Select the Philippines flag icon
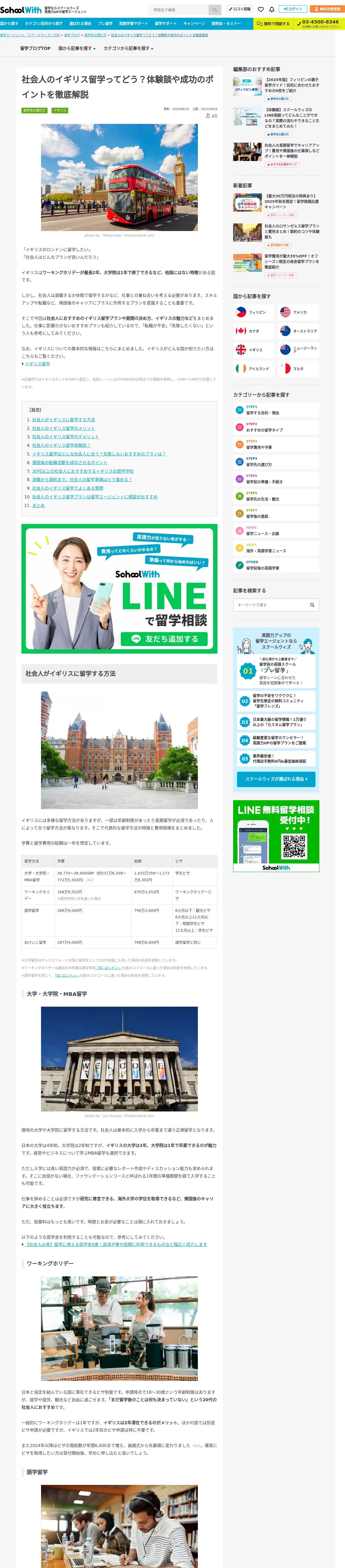 click(x=241, y=312)
